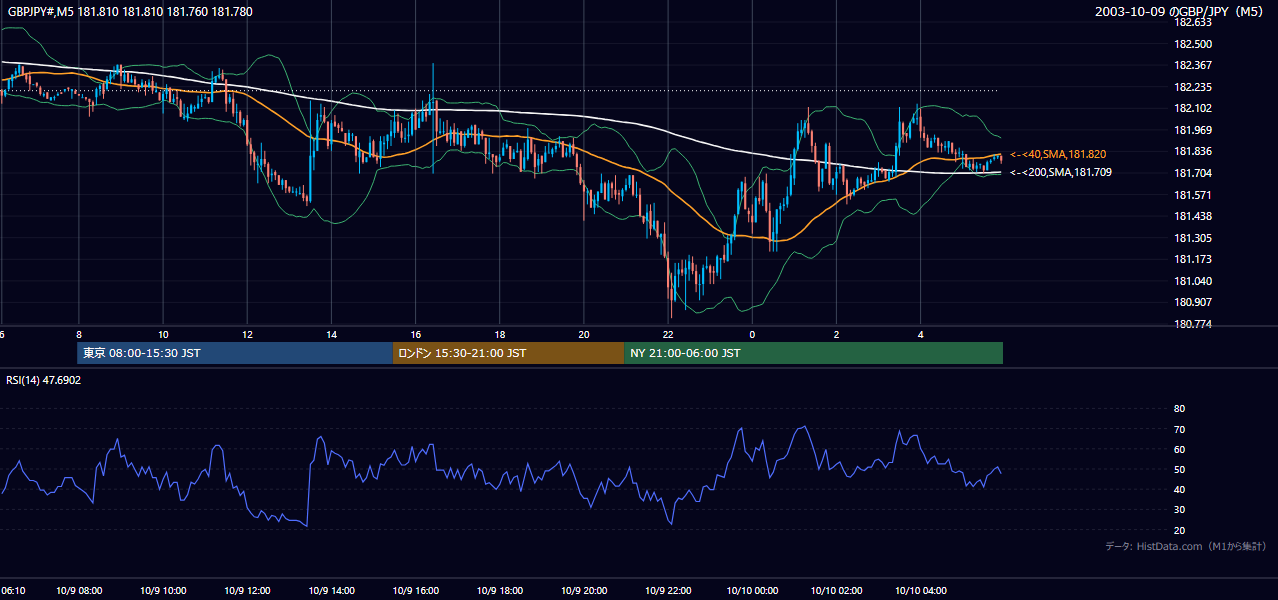Click price axis label 182.102
The width and height of the screenshot is (1278, 600).
[1193, 108]
